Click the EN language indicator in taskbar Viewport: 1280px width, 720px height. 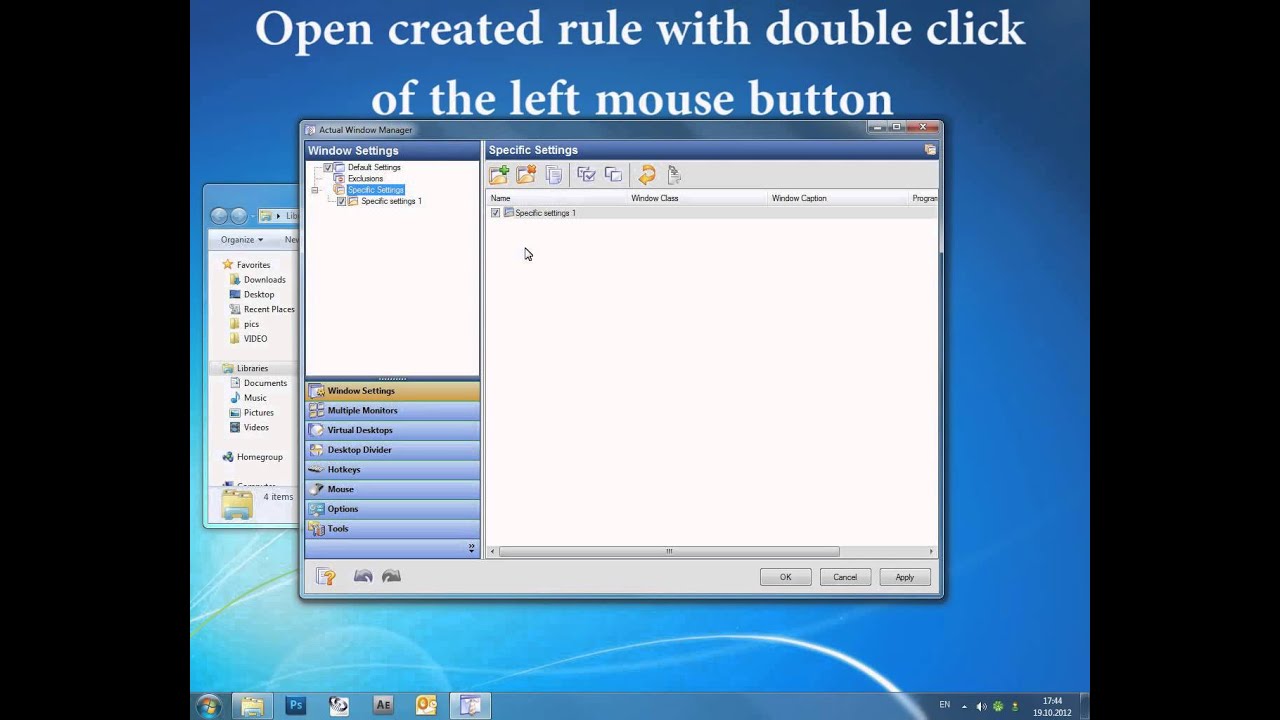point(944,705)
